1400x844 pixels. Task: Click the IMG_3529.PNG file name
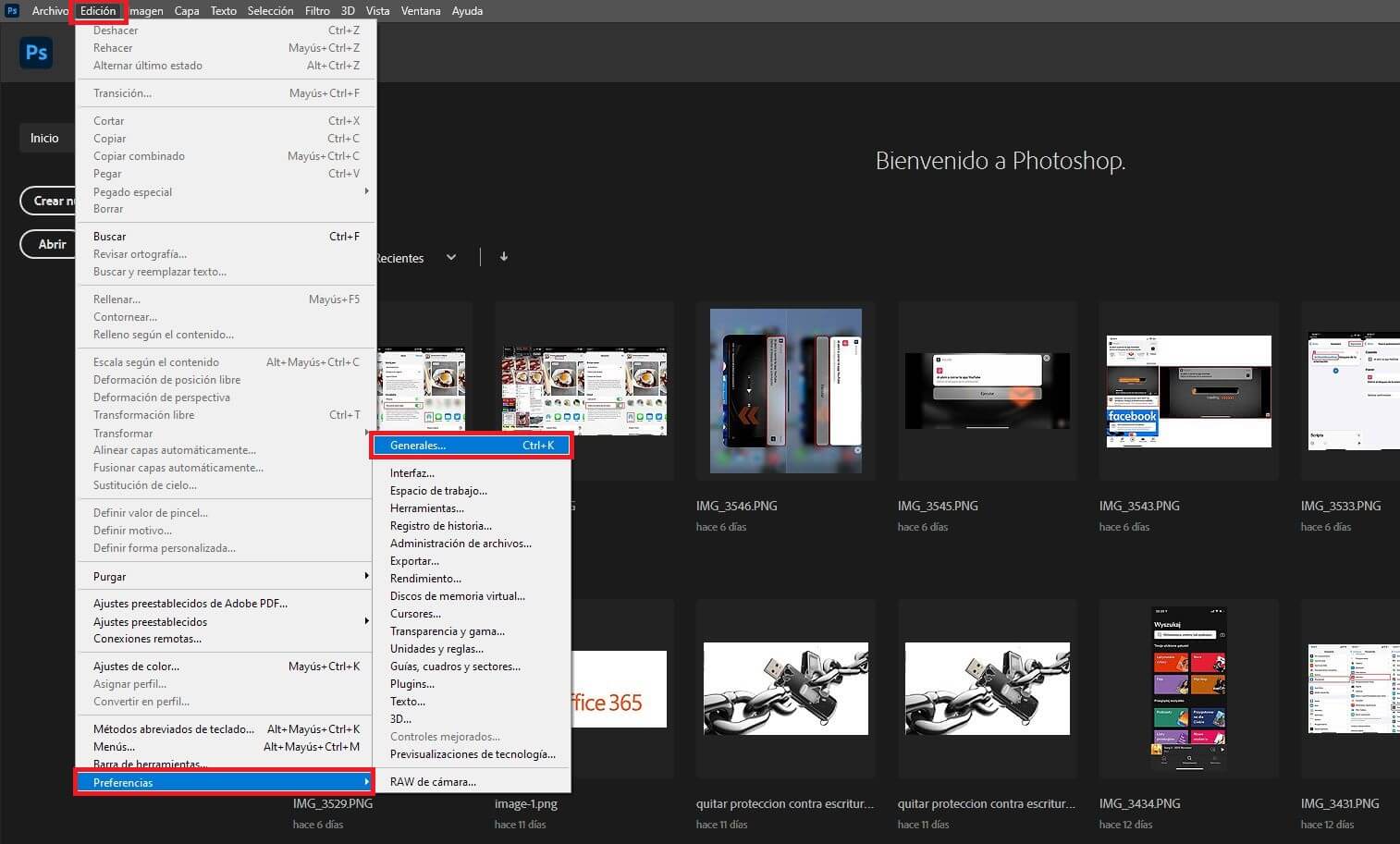[333, 803]
